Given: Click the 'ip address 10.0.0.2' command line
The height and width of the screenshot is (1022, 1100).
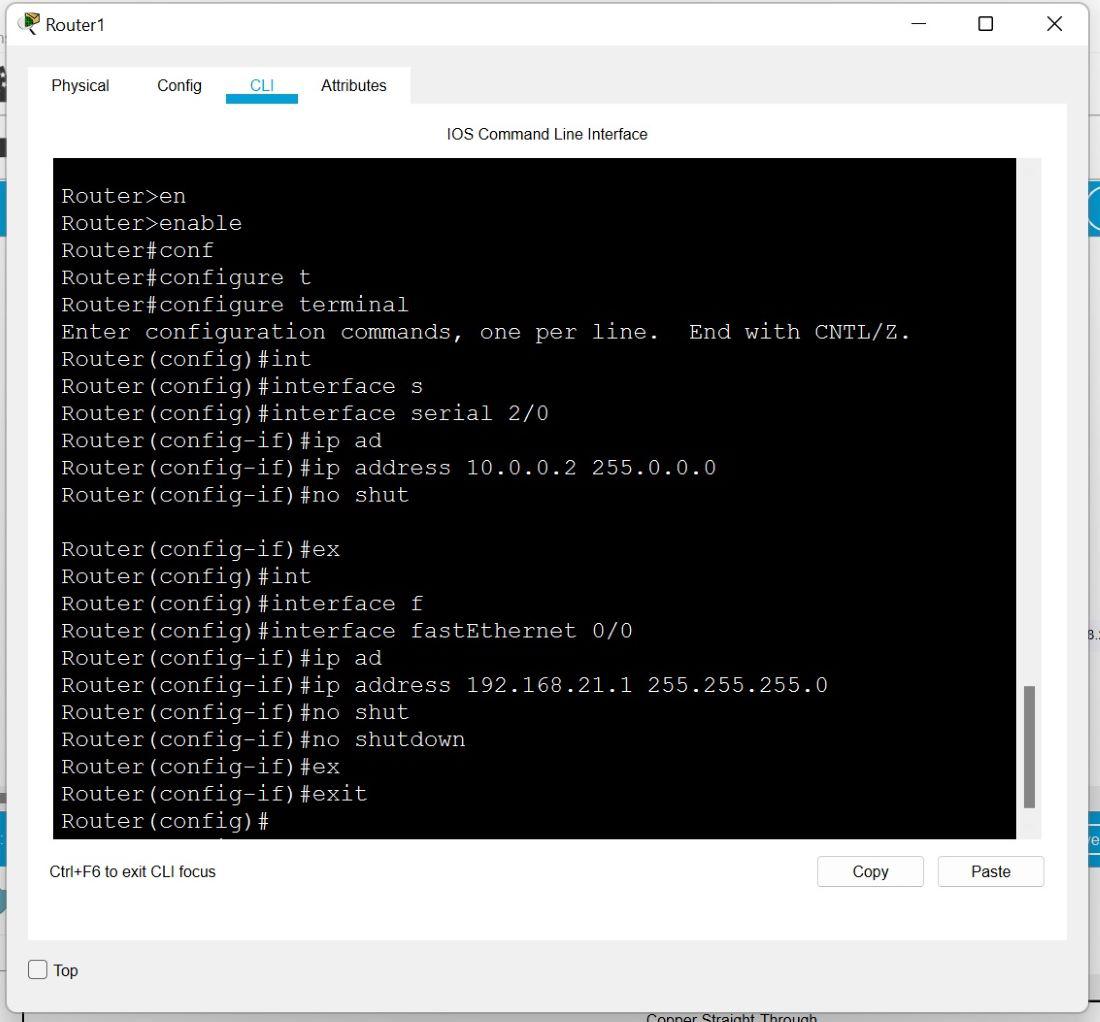Looking at the screenshot, I should point(388,468).
